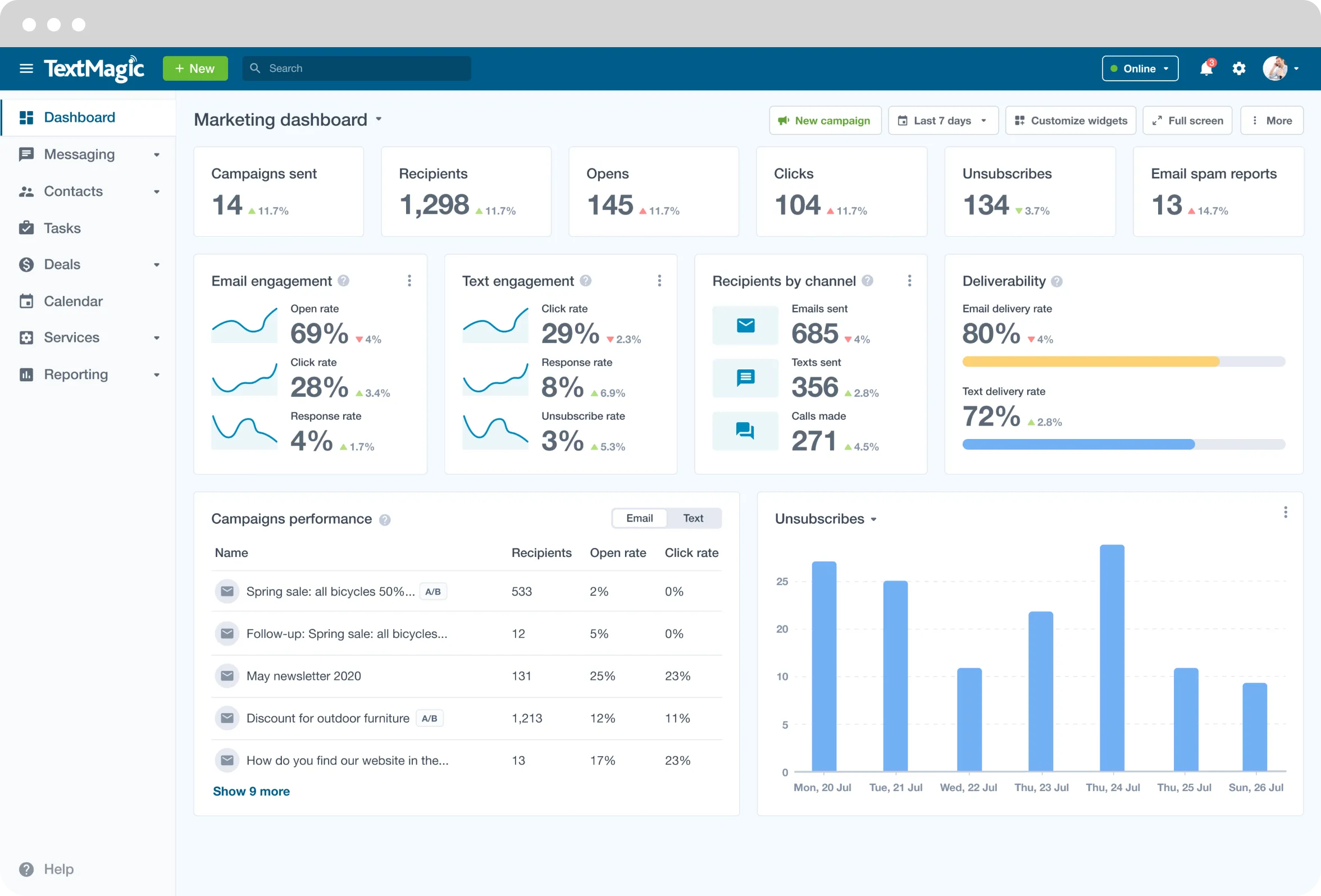1321x896 pixels.
Task: Switch to the Dashboard menu item
Action: (79, 117)
